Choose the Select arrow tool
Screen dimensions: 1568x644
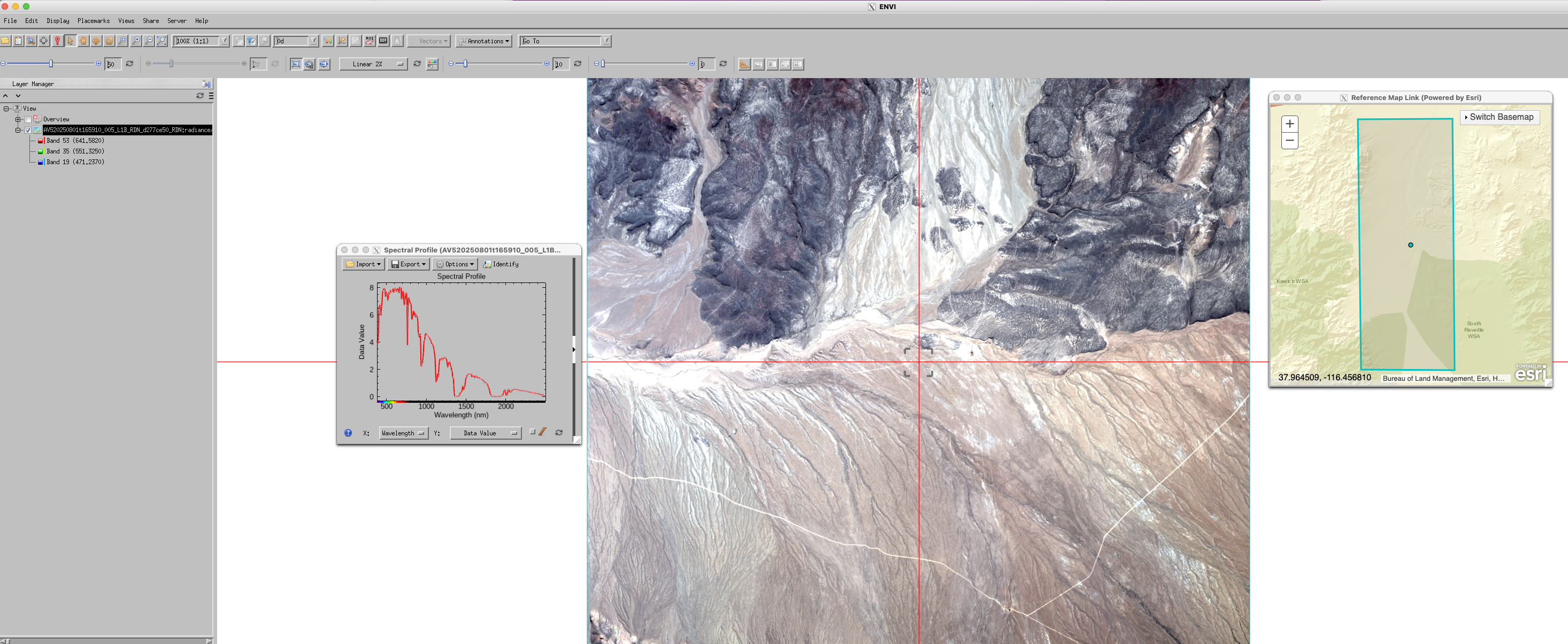pyautogui.click(x=70, y=41)
